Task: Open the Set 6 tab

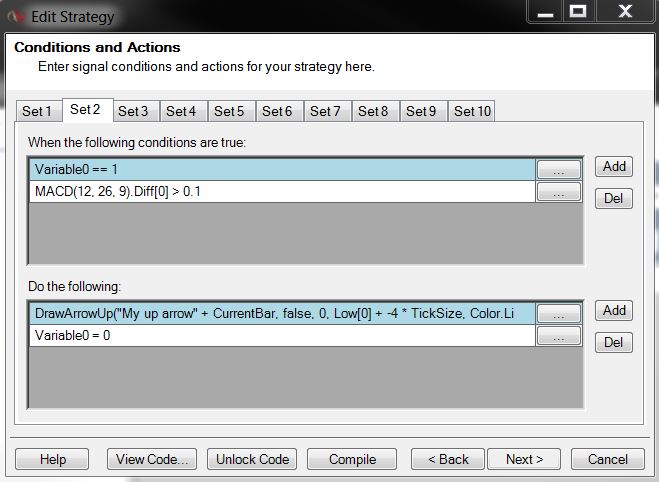Action: (x=279, y=111)
